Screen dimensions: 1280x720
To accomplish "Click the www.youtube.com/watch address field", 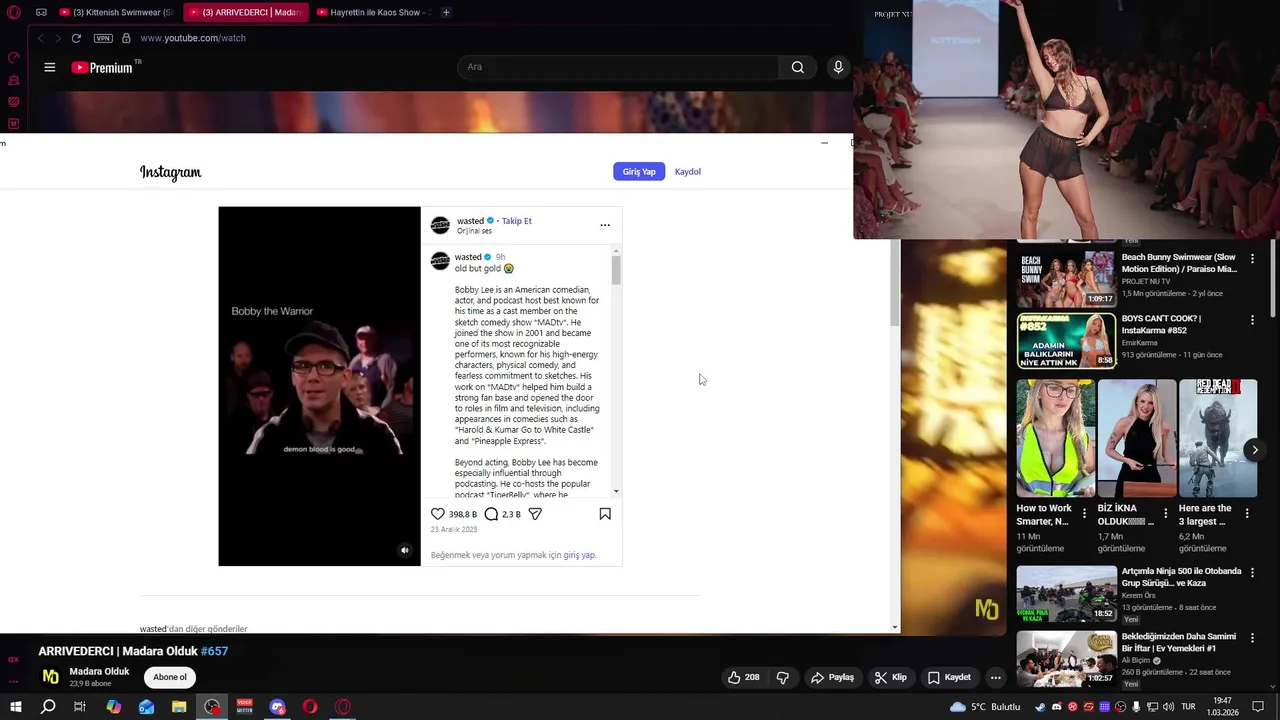I will [x=193, y=38].
